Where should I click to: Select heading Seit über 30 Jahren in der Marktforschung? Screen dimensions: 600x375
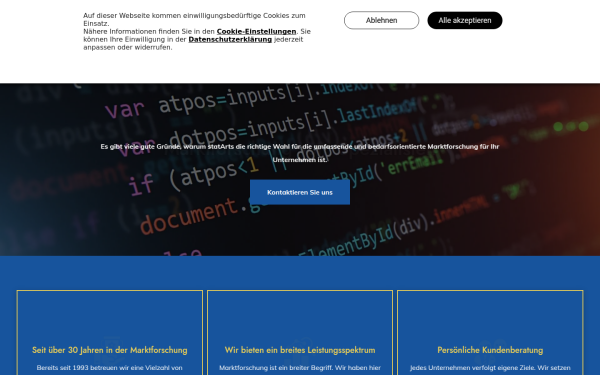110,350
